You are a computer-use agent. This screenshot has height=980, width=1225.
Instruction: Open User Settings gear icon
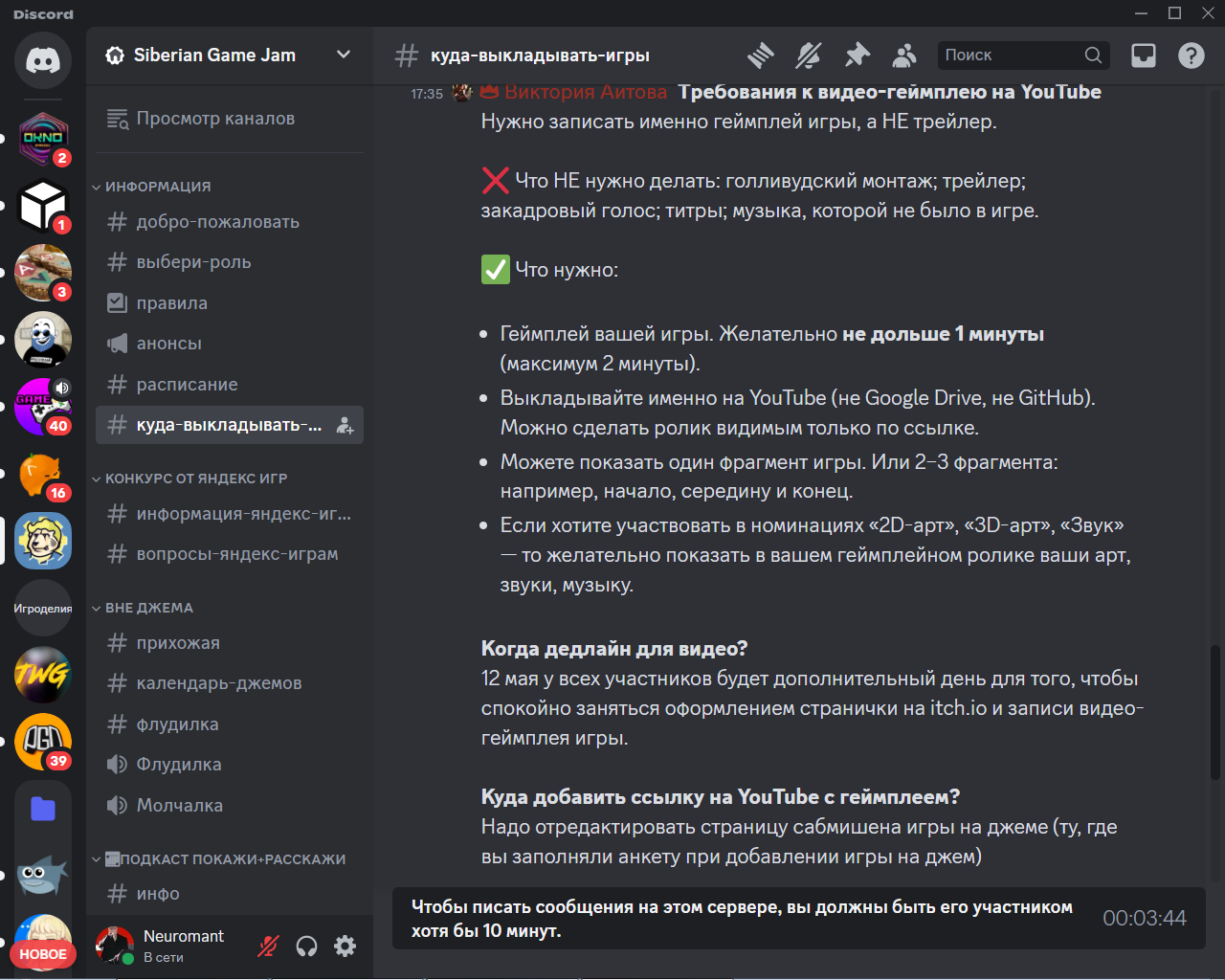[x=345, y=947]
